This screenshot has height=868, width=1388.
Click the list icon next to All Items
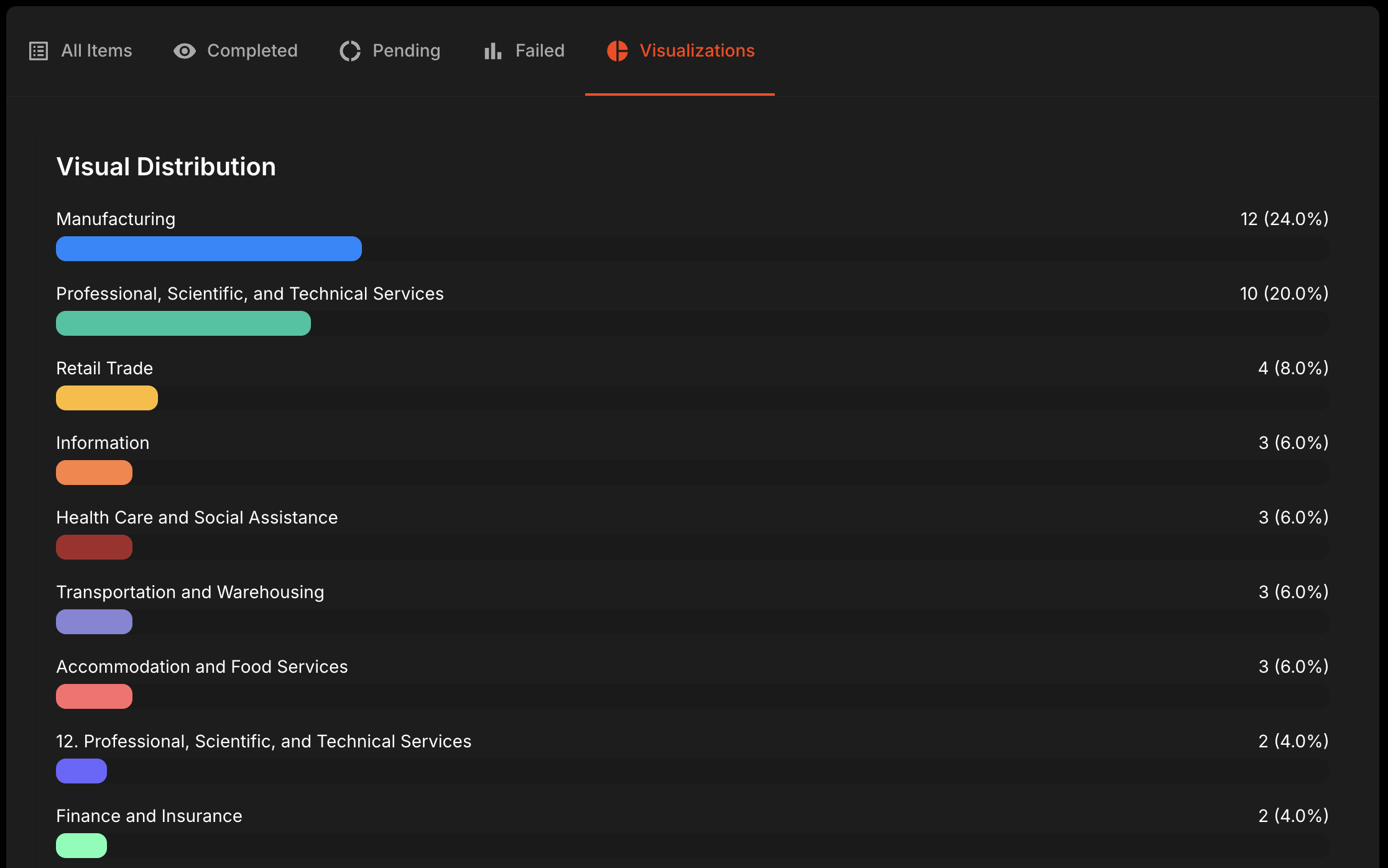point(38,51)
